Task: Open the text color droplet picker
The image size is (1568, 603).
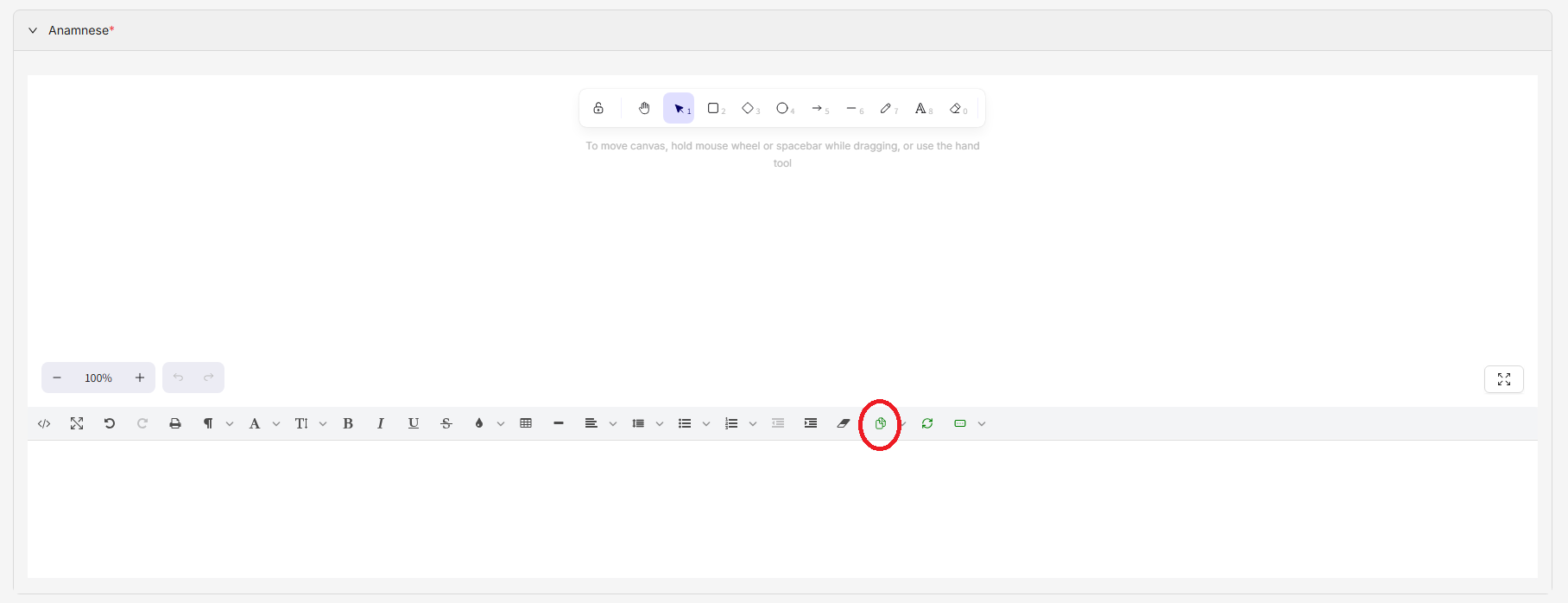Action: [479, 423]
